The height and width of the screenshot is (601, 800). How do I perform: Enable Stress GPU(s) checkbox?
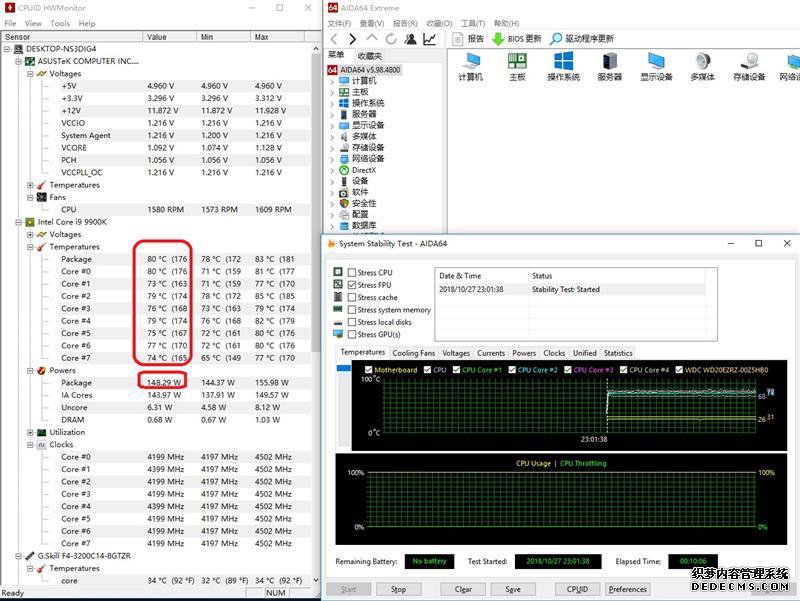pyautogui.click(x=352, y=334)
